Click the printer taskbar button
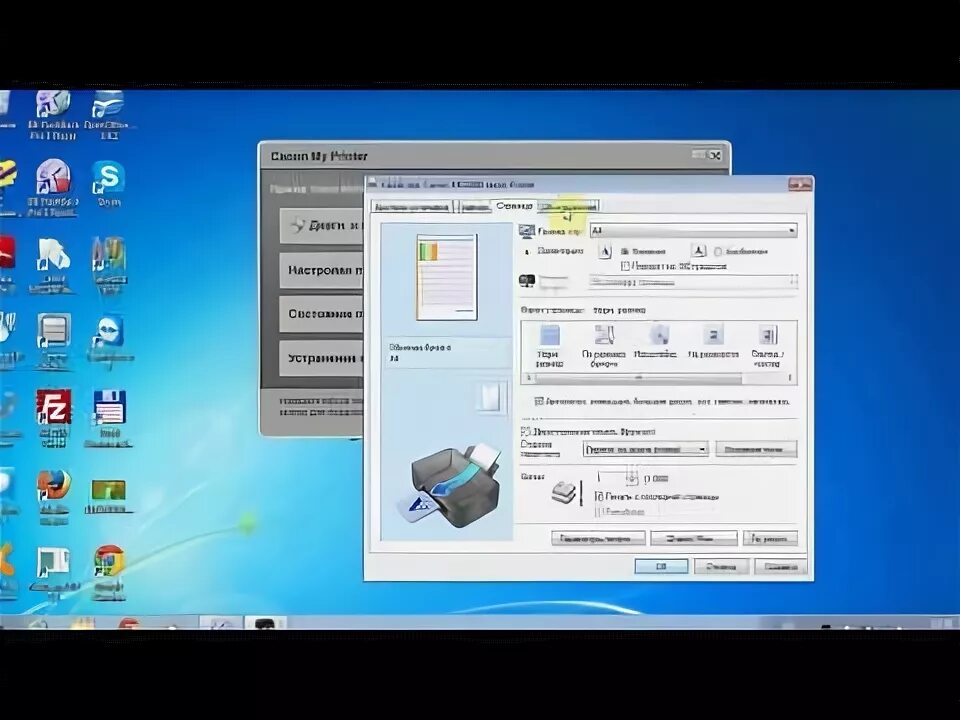Image resolution: width=960 pixels, height=720 pixels. pos(265,623)
